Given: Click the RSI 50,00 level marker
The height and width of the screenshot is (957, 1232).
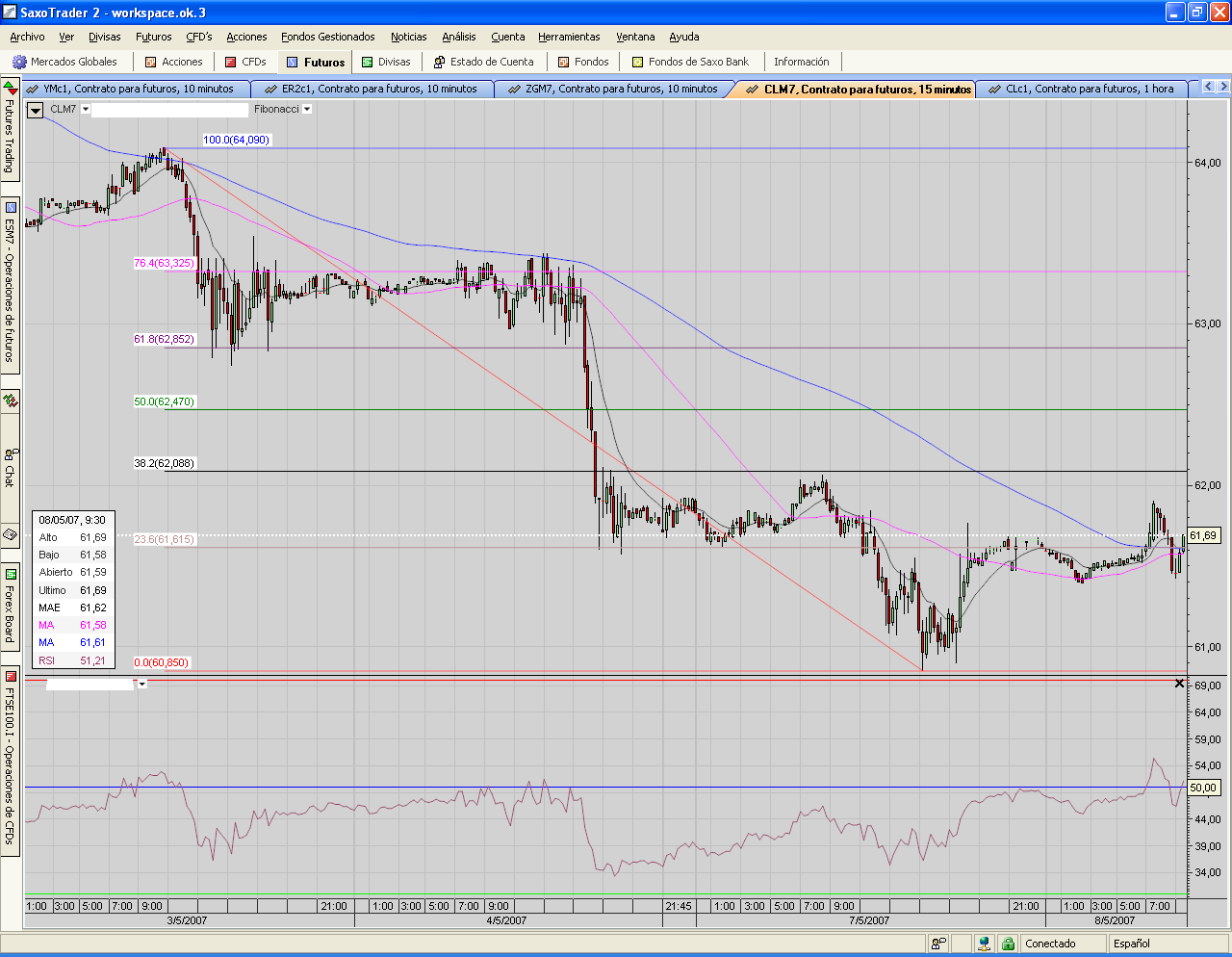Looking at the screenshot, I should coord(1203,788).
